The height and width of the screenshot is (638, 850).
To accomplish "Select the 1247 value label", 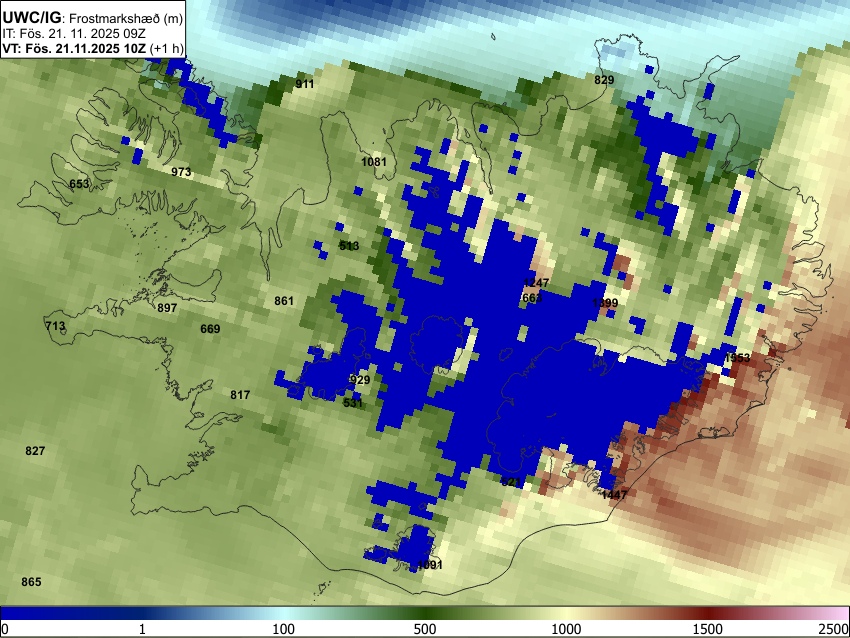I will pyautogui.click(x=536, y=283).
